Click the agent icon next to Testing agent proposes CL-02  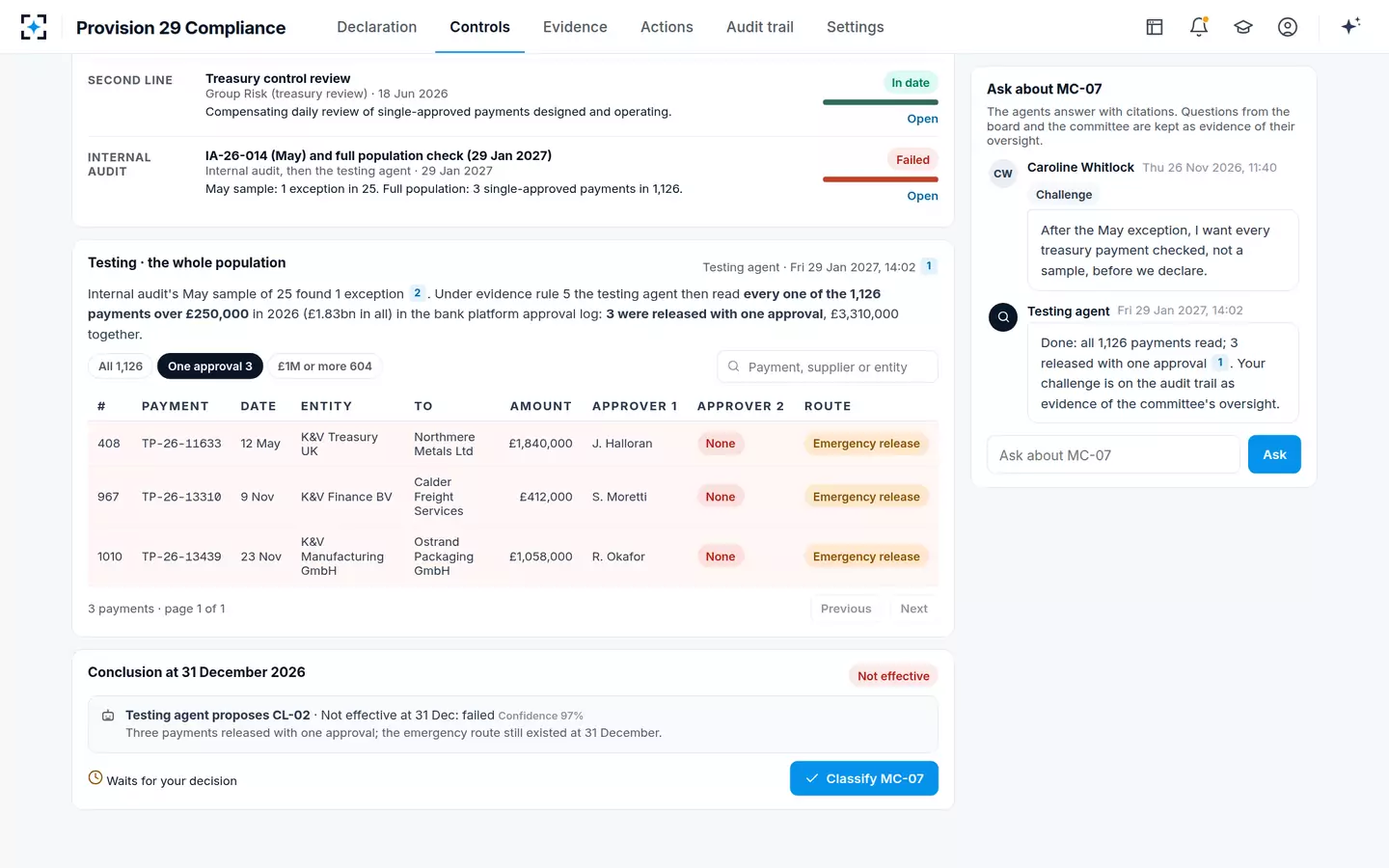(x=108, y=716)
